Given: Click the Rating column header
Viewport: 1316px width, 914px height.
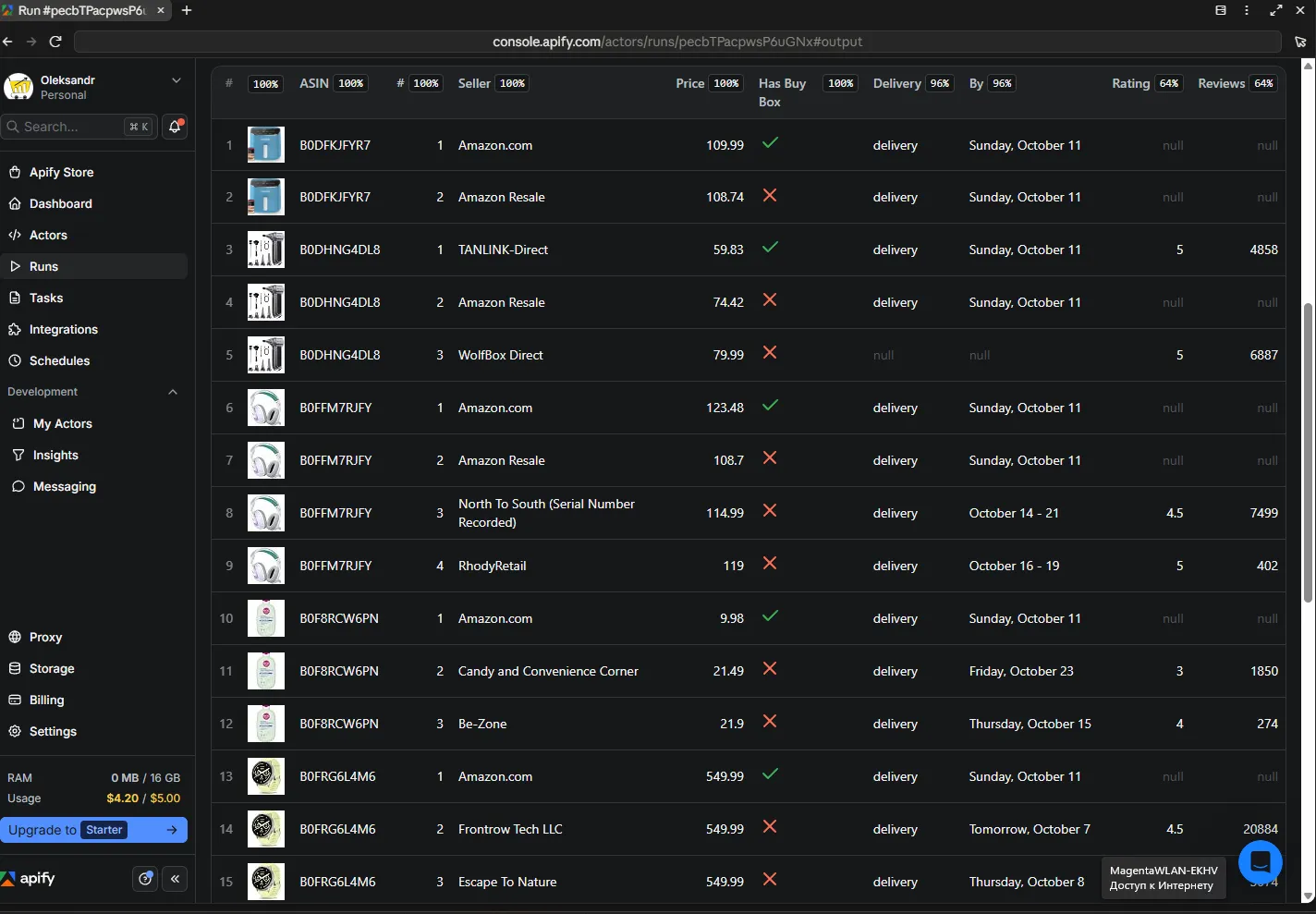Looking at the screenshot, I should click(x=1131, y=83).
